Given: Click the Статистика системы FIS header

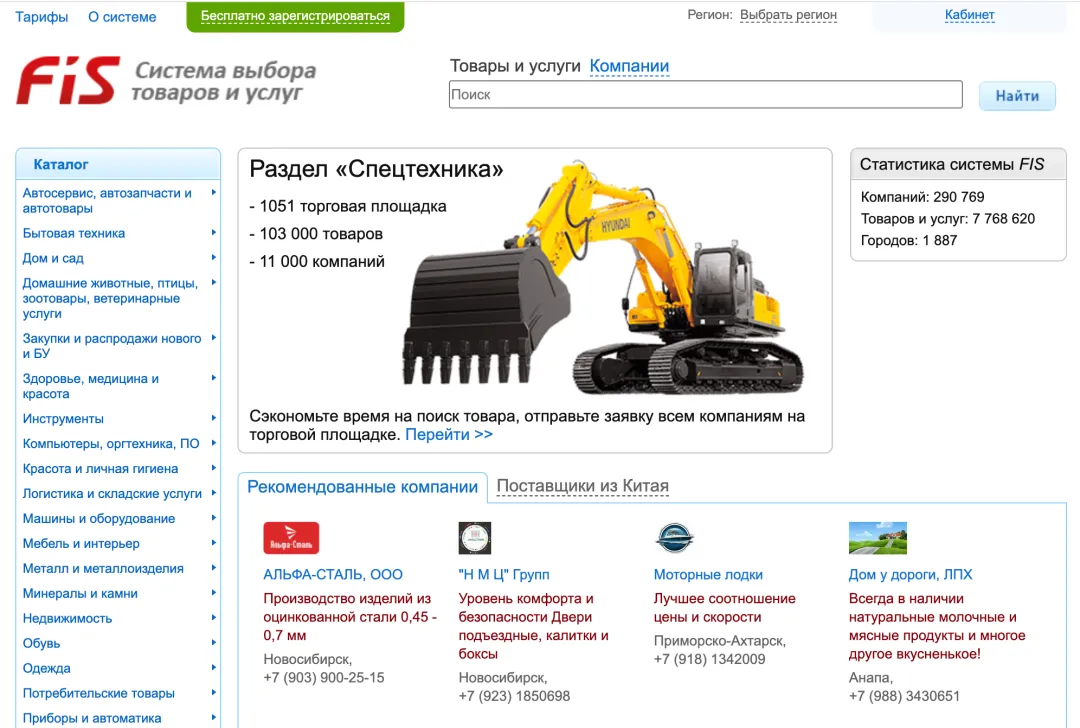Looking at the screenshot, I should [958, 165].
